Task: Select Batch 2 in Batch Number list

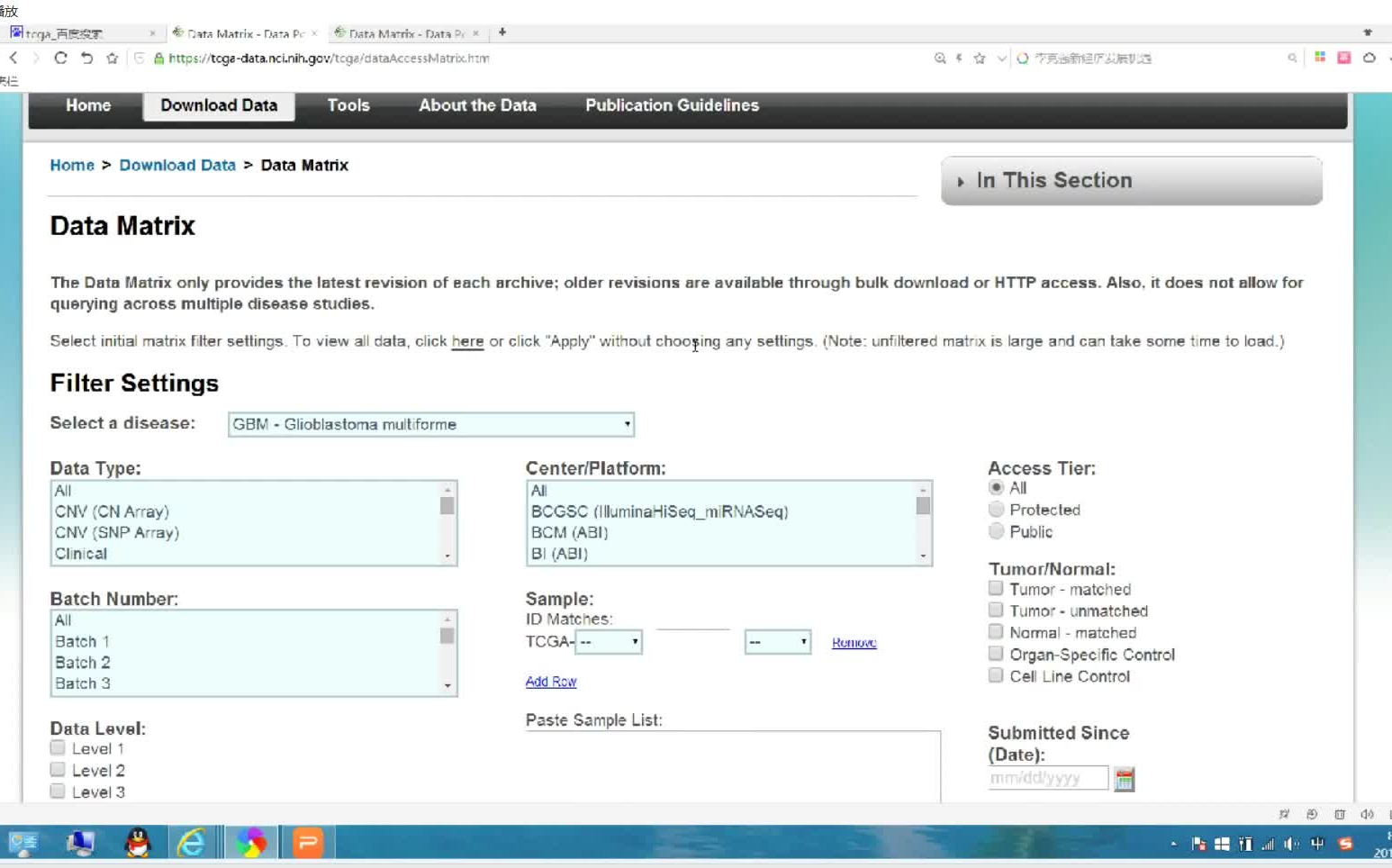Action: coord(246,662)
